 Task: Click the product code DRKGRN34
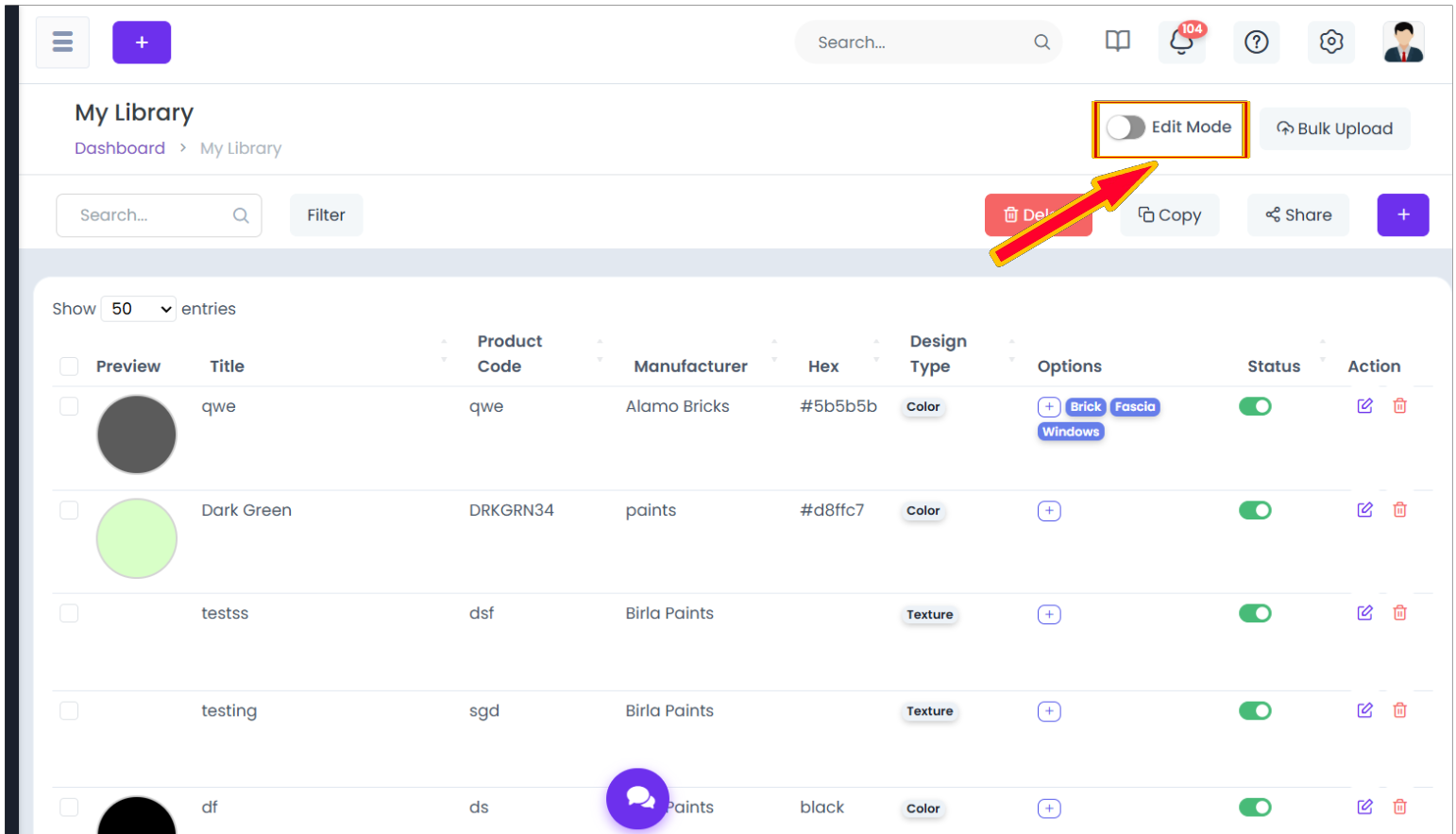coord(512,510)
